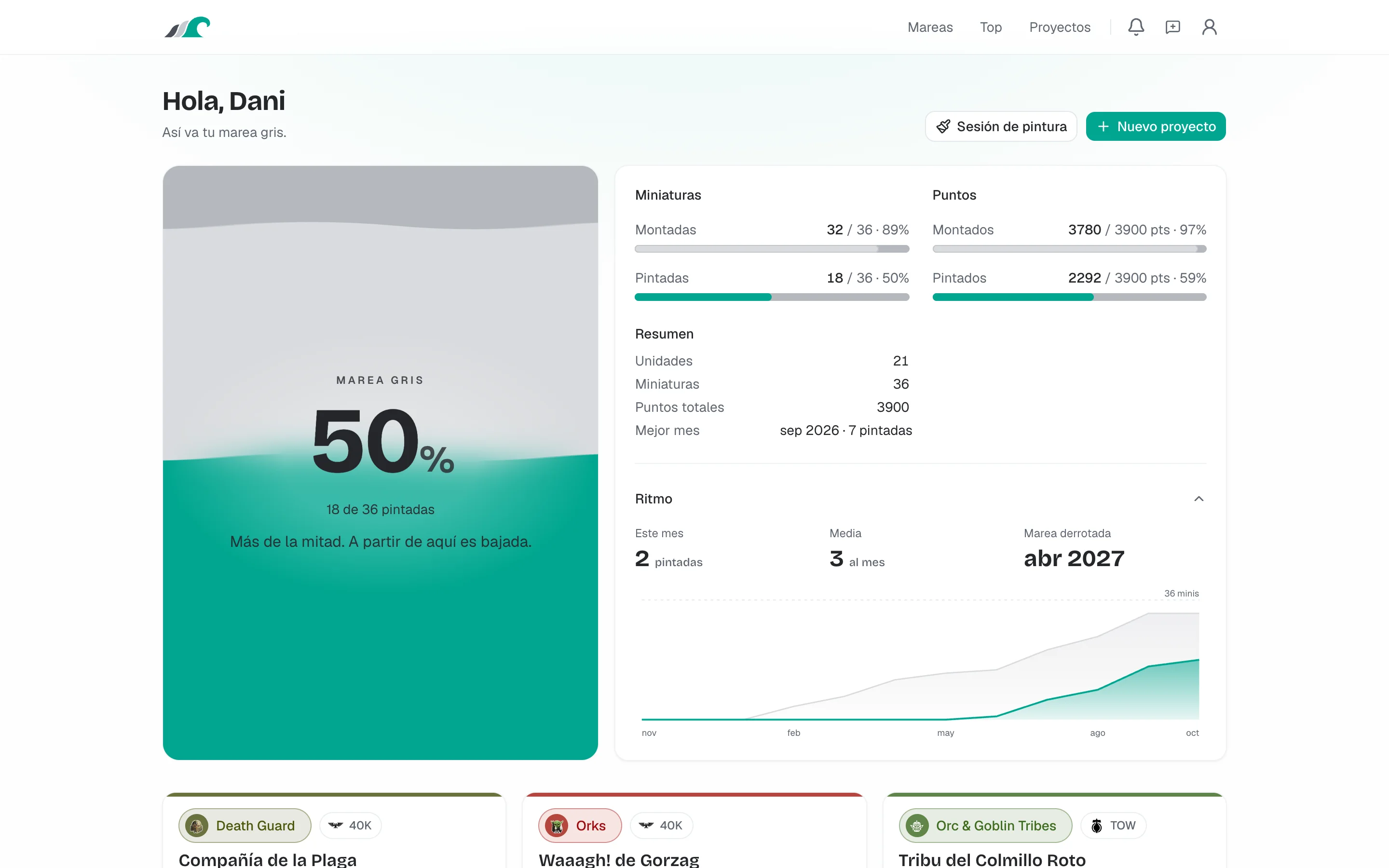
Task: Open the Top nav item
Action: point(991,27)
